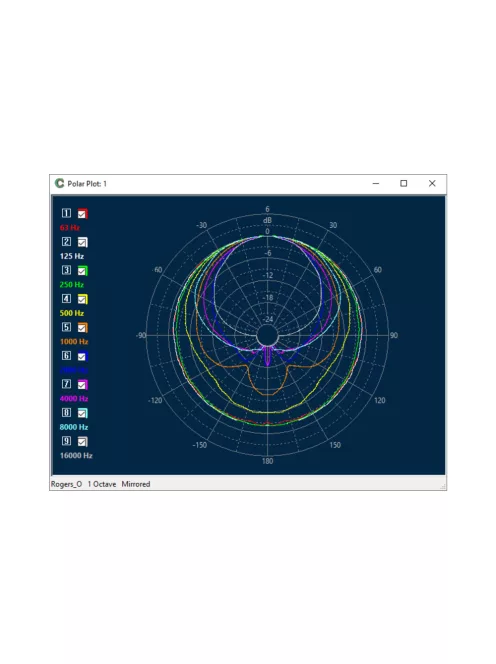
Task: Maximize the Polar Plot window
Action: click(404, 183)
